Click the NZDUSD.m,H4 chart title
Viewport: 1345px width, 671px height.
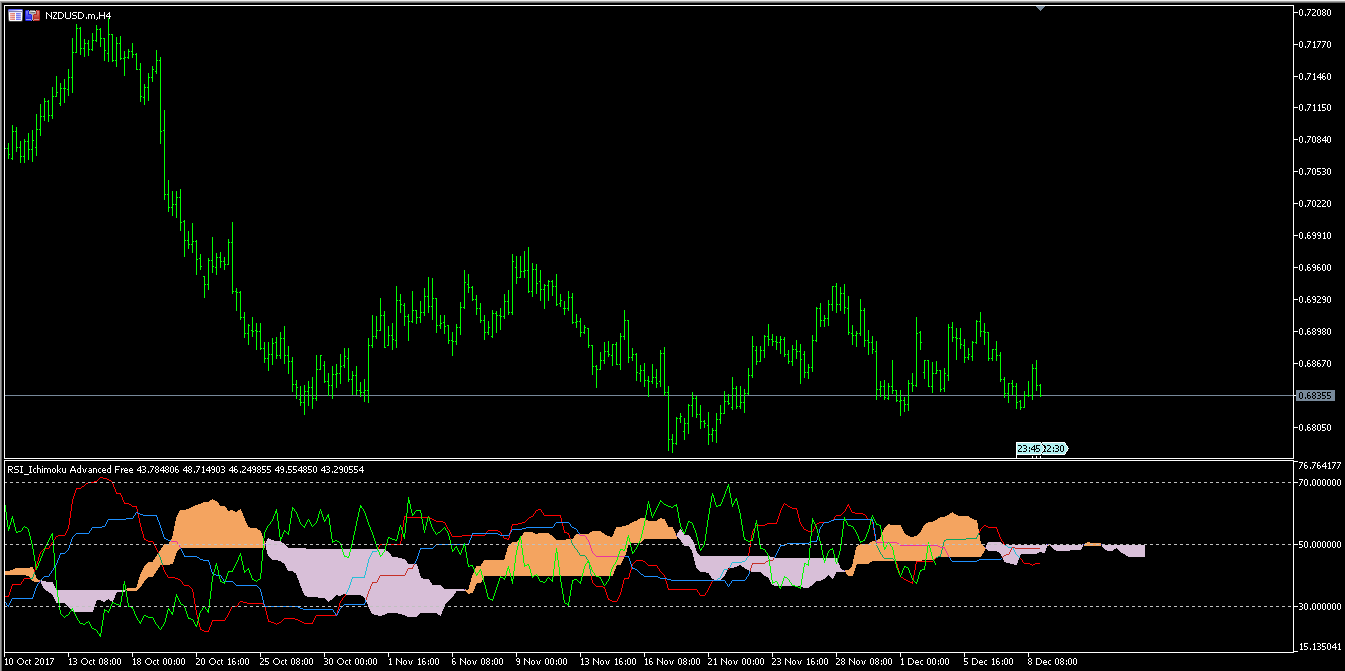[x=78, y=16]
